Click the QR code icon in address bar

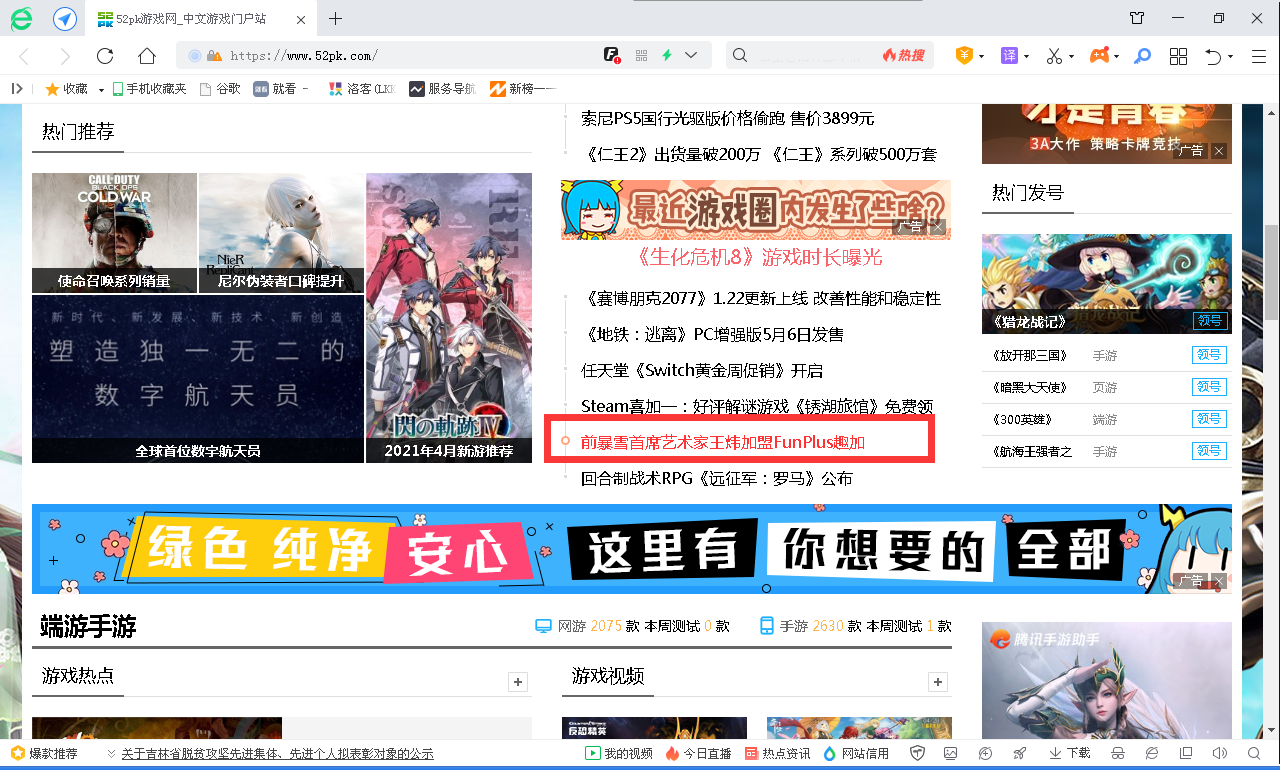(642, 56)
